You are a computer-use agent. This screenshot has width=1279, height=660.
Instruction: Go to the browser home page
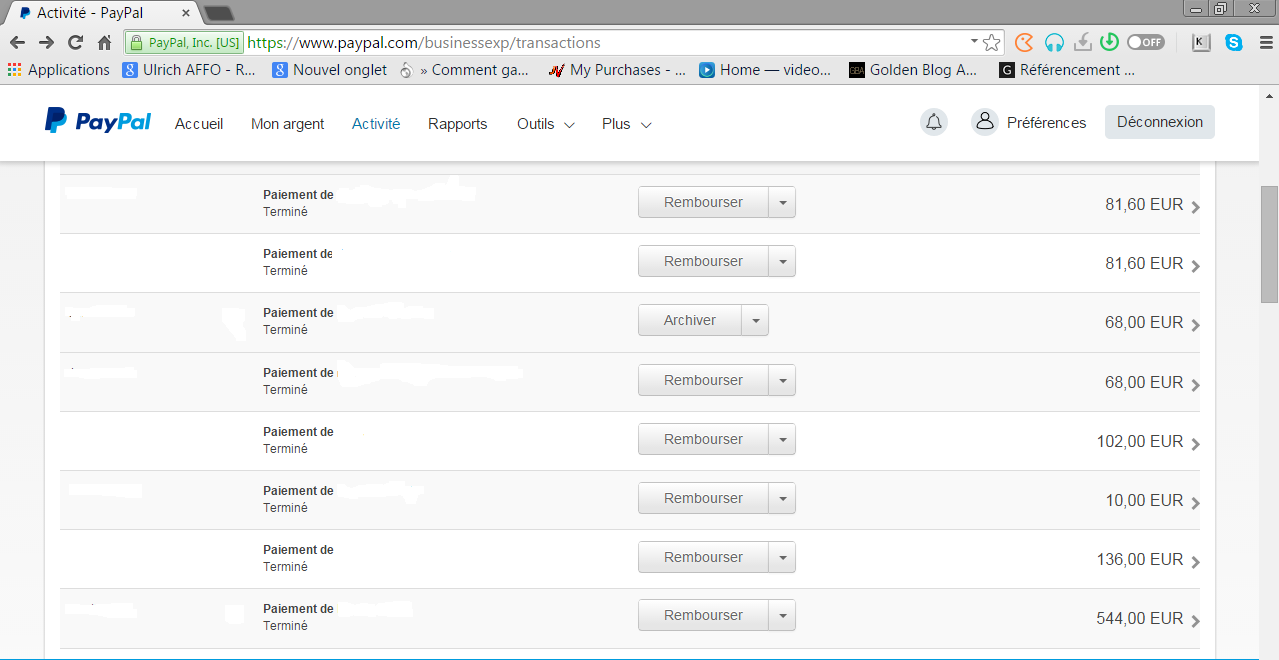coord(104,43)
